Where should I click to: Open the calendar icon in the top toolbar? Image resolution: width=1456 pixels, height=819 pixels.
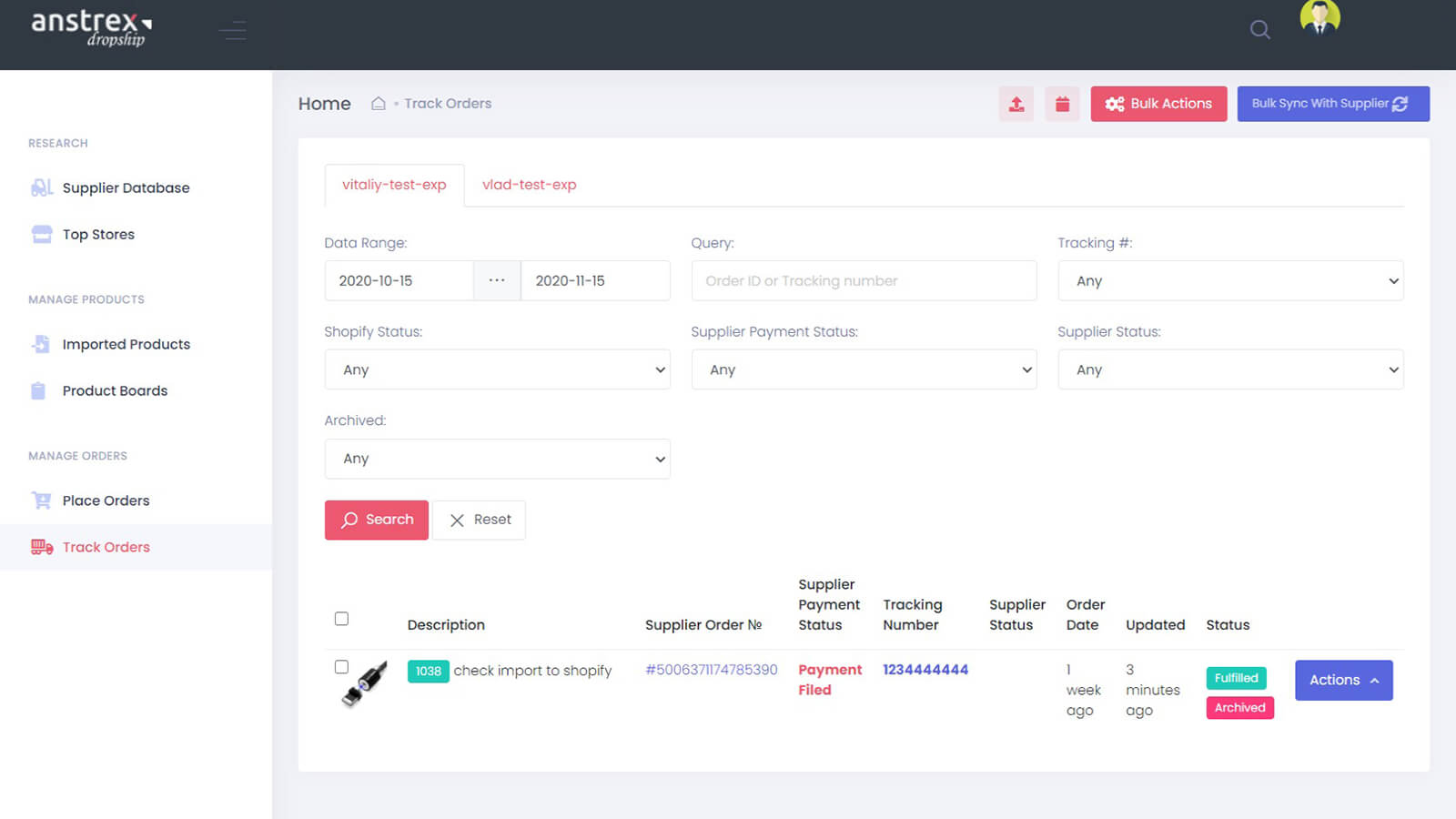[x=1062, y=103]
